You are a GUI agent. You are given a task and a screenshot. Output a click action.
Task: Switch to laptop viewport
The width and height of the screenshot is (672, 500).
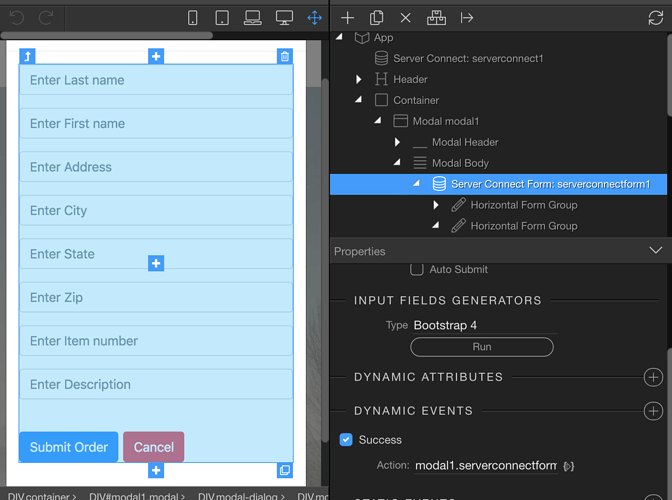[x=253, y=18]
